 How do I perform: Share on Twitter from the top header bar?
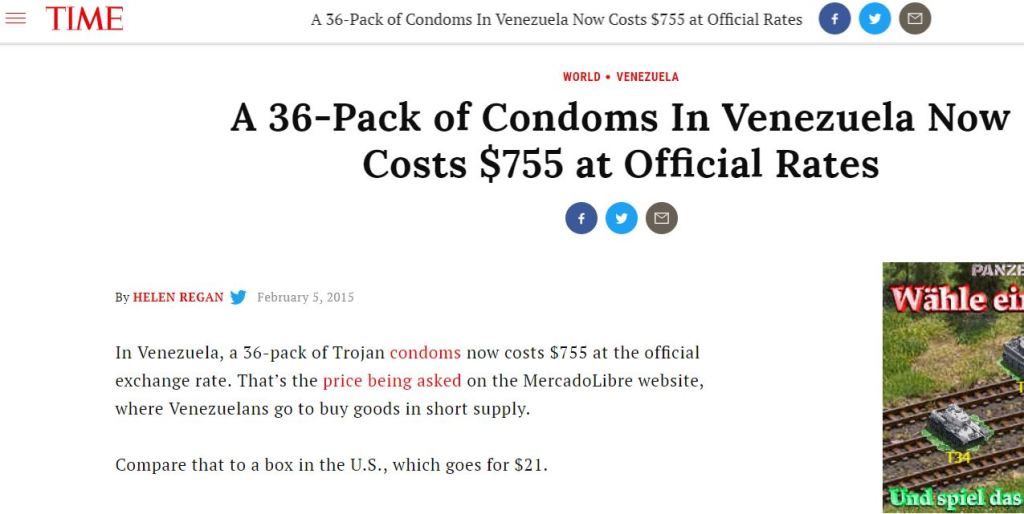coord(875,19)
